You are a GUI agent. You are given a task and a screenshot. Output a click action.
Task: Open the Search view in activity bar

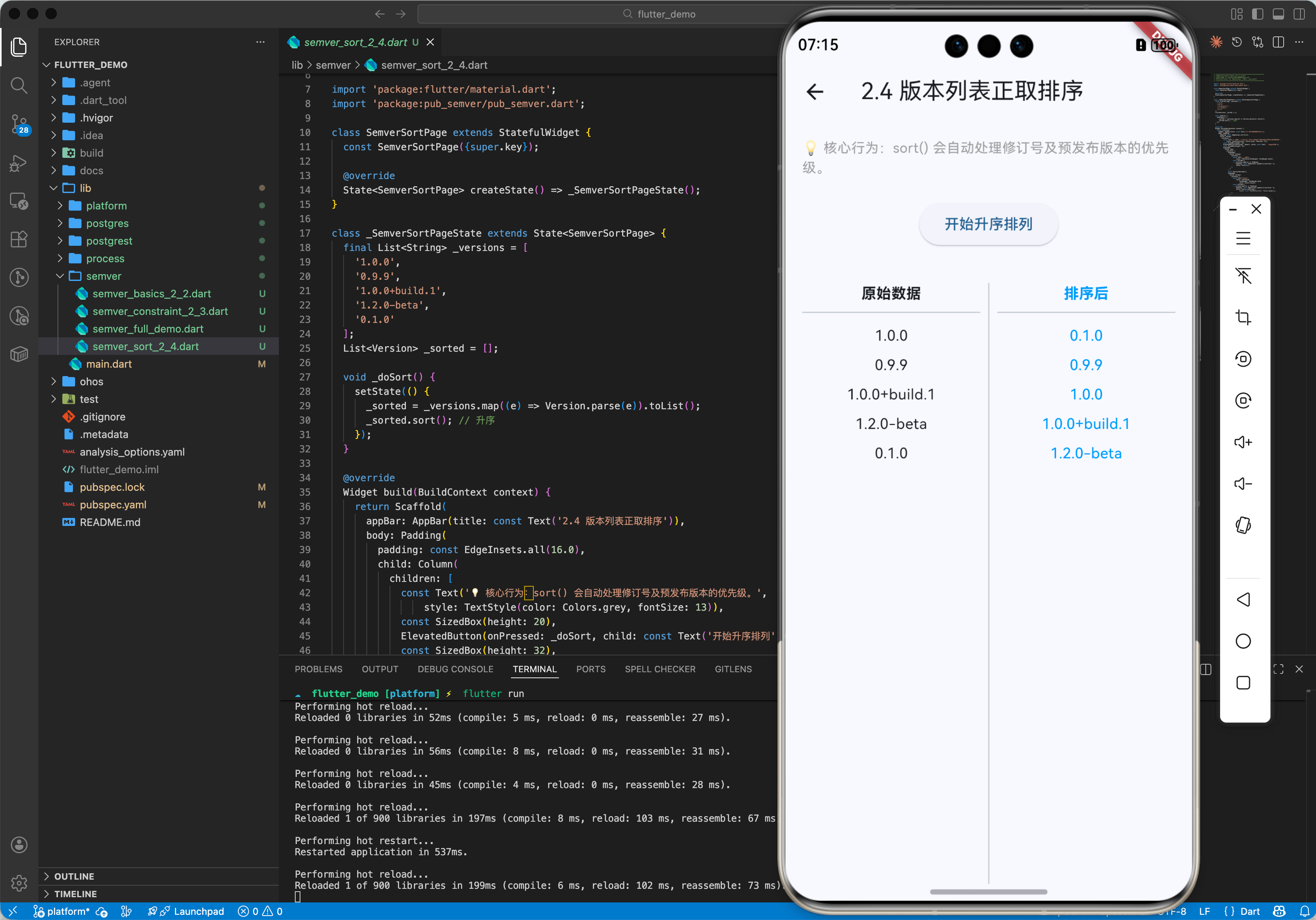point(19,86)
